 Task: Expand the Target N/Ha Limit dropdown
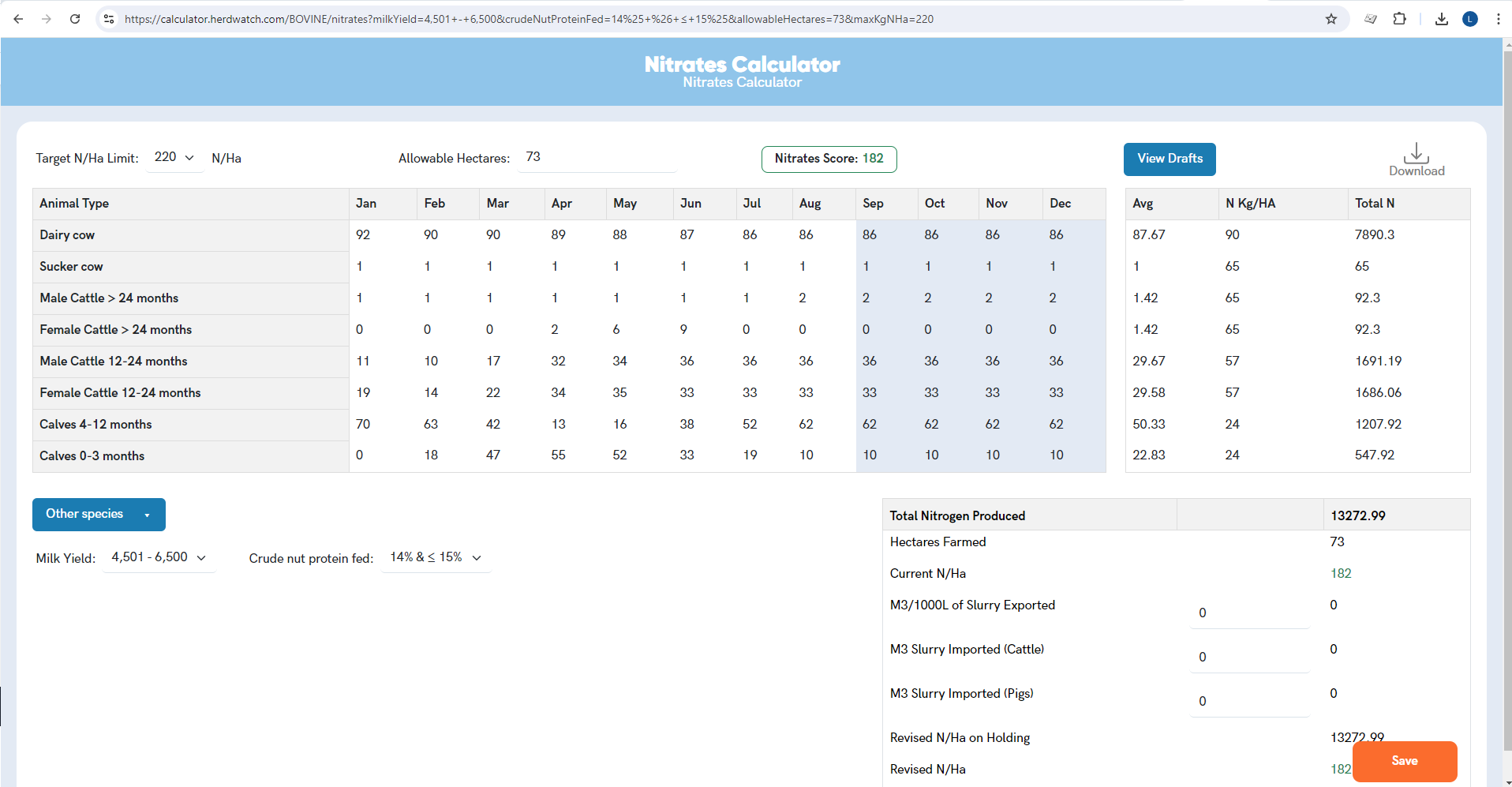174,157
